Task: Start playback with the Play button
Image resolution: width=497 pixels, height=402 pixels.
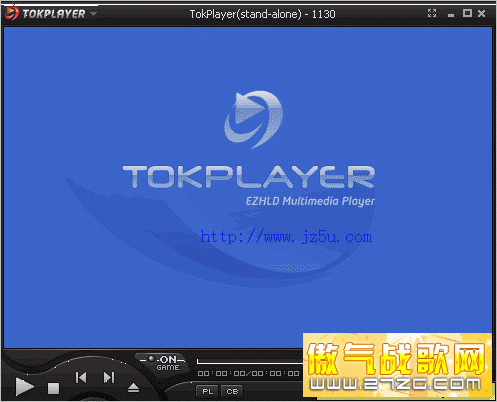Action: [x=25, y=387]
